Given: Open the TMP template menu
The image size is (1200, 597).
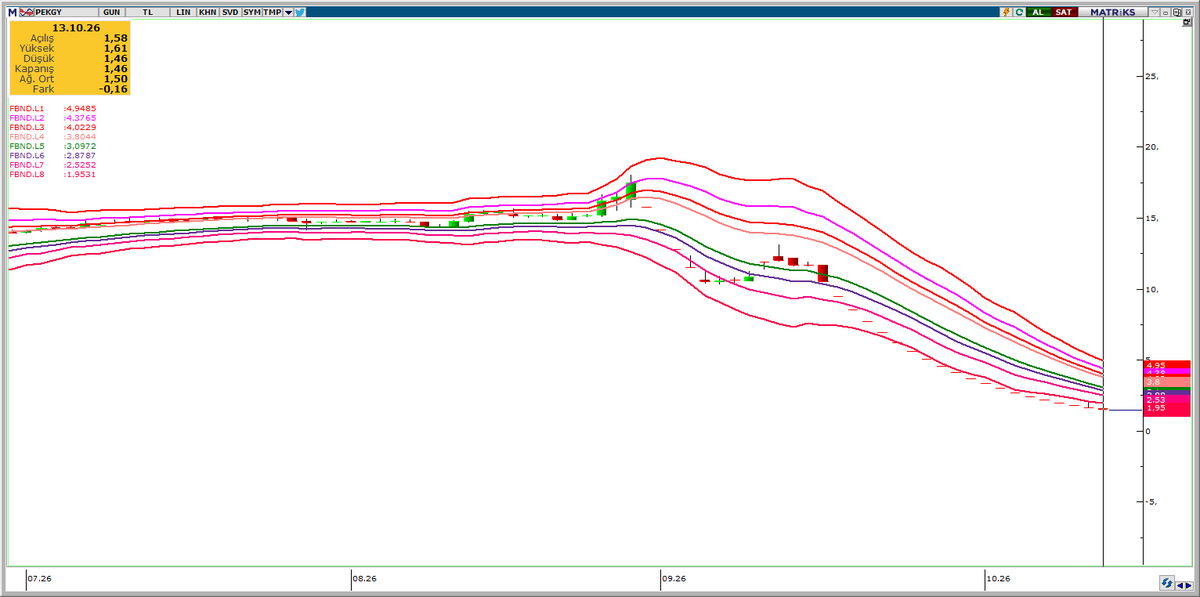Looking at the screenshot, I should (272, 12).
